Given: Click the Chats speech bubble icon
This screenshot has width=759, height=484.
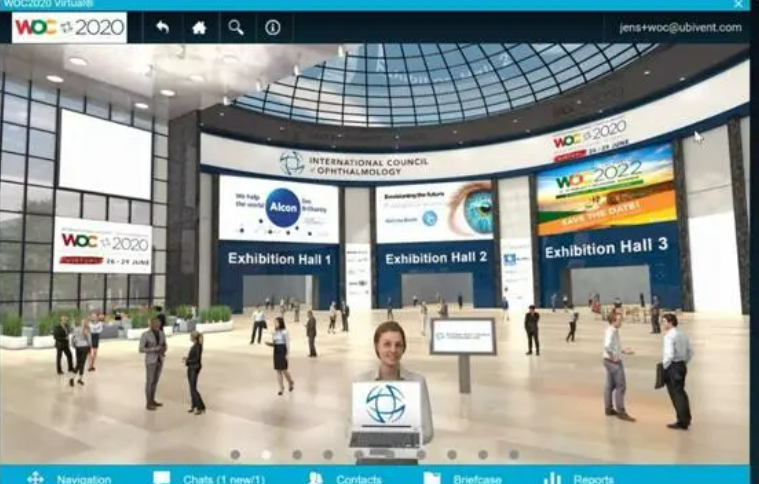Looking at the screenshot, I should 162,478.
